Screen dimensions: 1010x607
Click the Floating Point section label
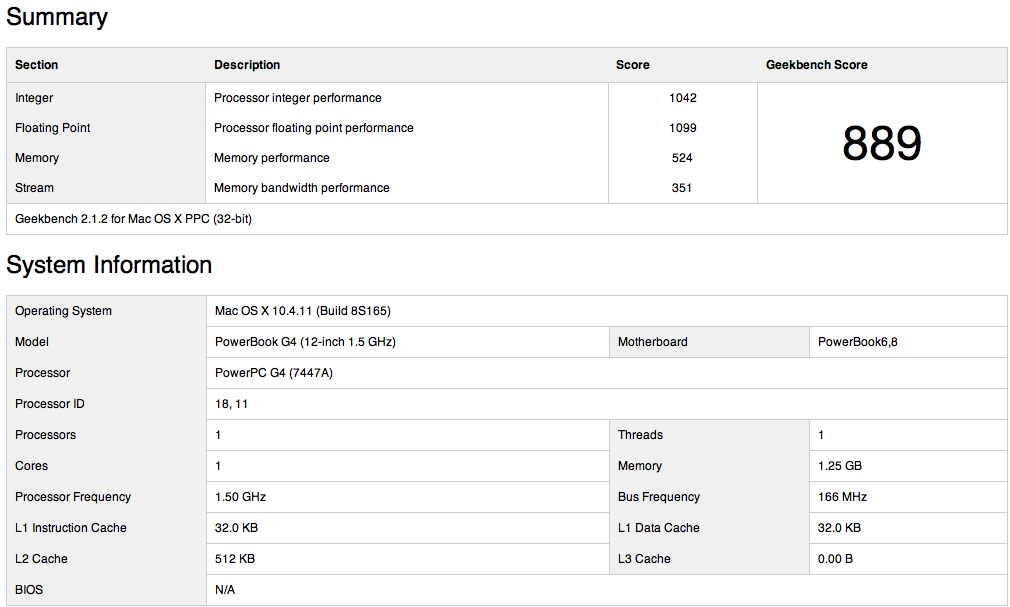click(x=53, y=128)
